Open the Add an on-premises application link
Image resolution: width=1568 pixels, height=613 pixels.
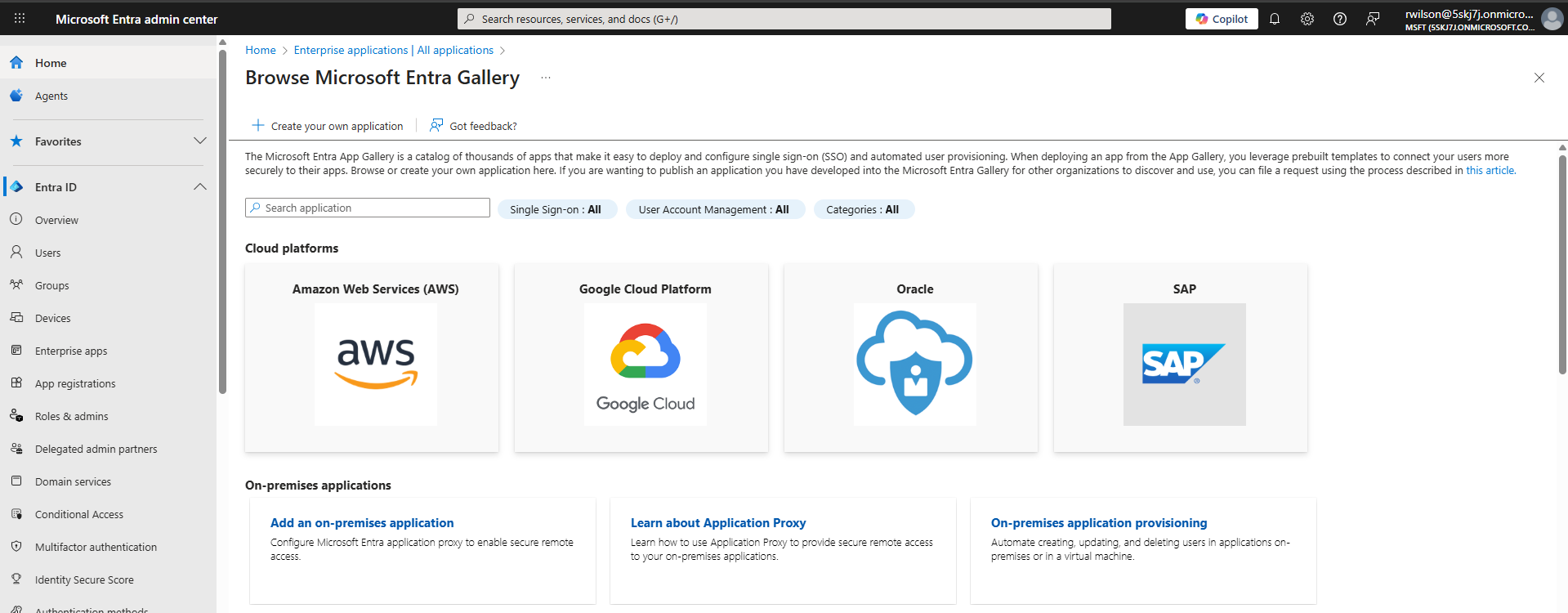[x=362, y=523]
